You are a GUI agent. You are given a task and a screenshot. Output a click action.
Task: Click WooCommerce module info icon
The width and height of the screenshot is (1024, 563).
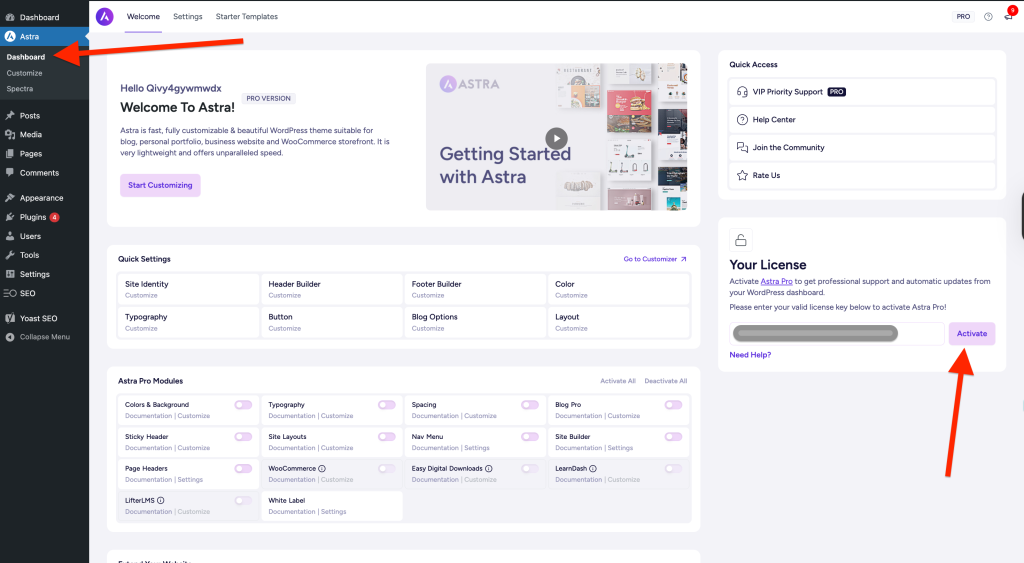[322, 468]
